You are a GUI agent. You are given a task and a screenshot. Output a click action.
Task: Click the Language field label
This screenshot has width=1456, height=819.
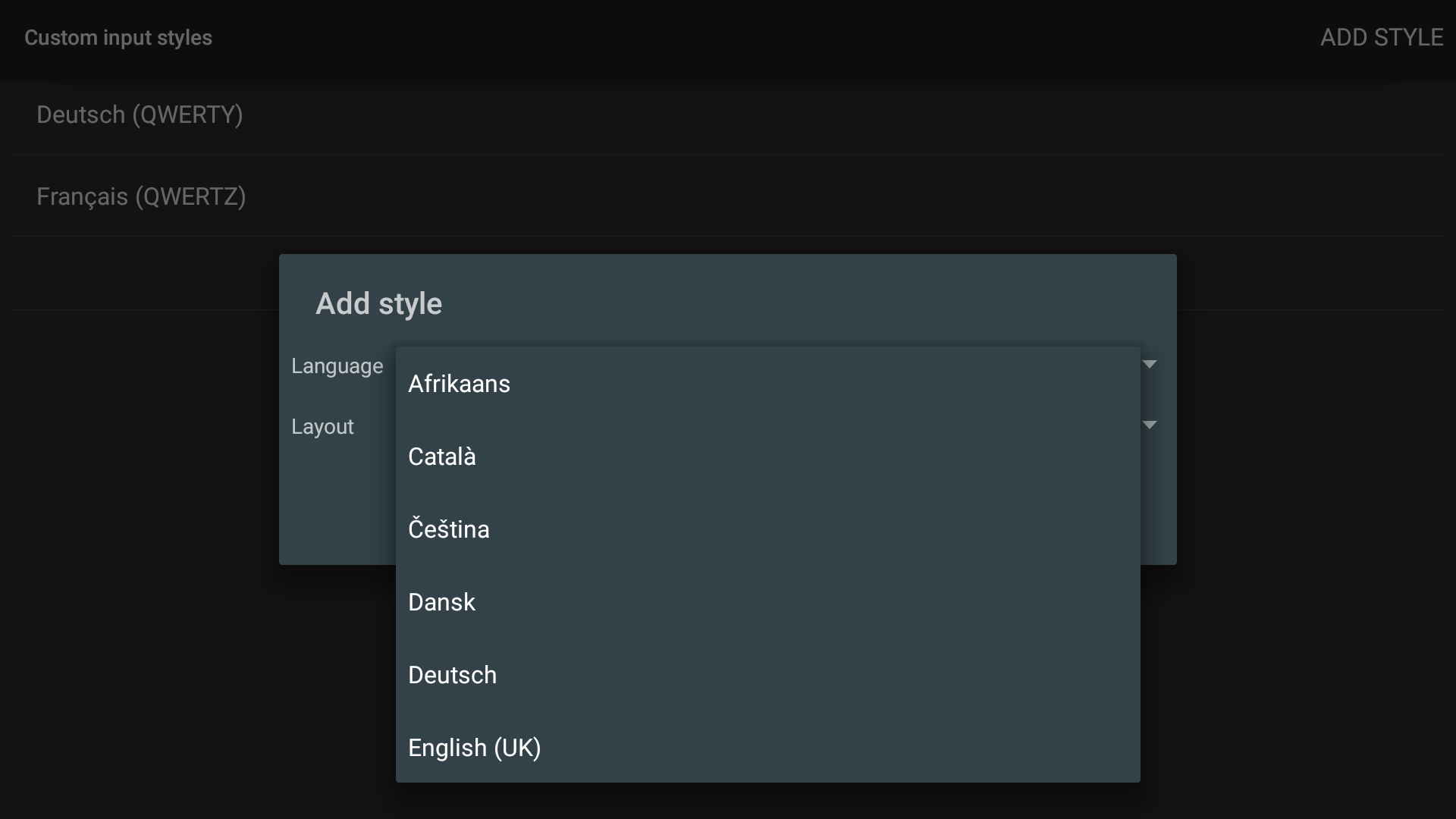[x=337, y=366]
